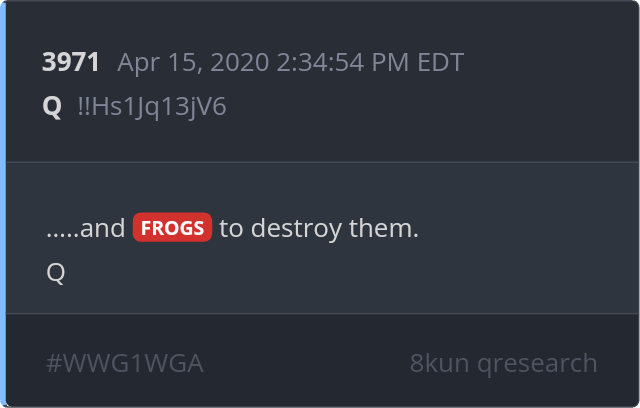Click the divider line above the footer
Screen dimensions: 640x408
coord(322,313)
